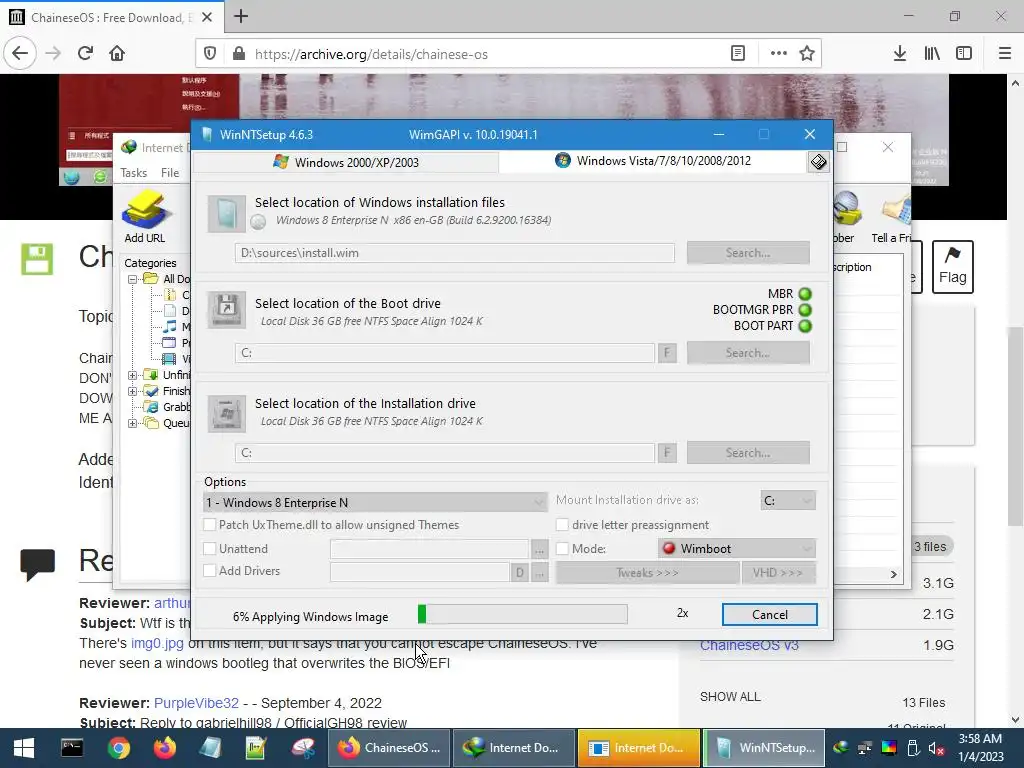Tick the Mode checkbox
1024x768 pixels.
point(562,549)
